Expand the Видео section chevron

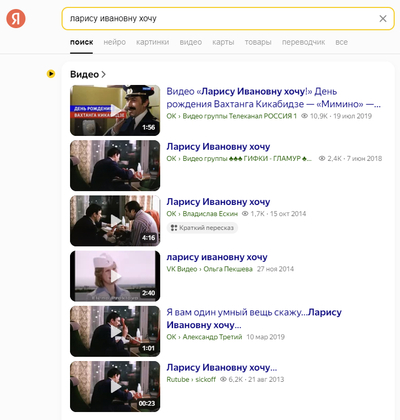coord(103,74)
